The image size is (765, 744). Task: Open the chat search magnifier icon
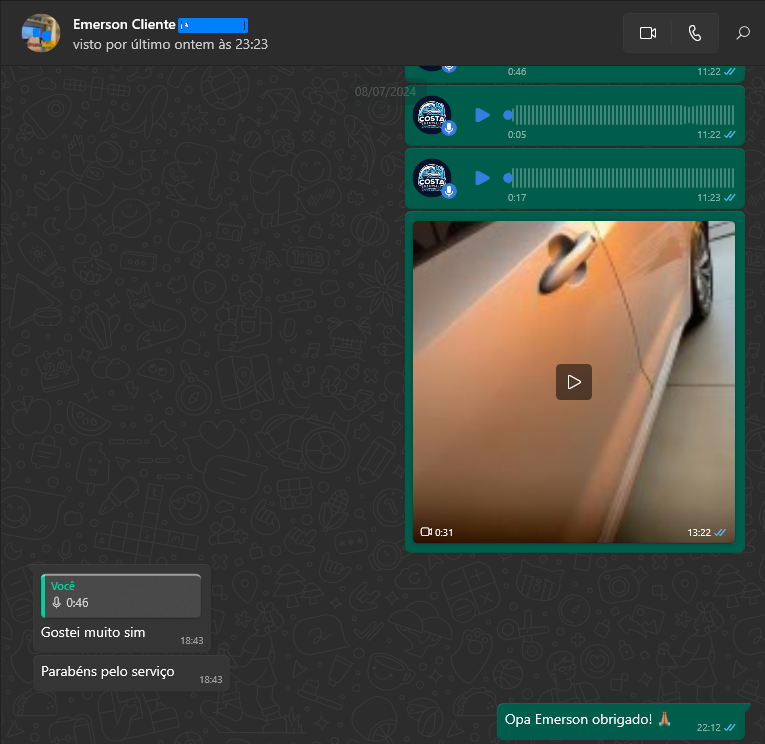click(x=743, y=33)
